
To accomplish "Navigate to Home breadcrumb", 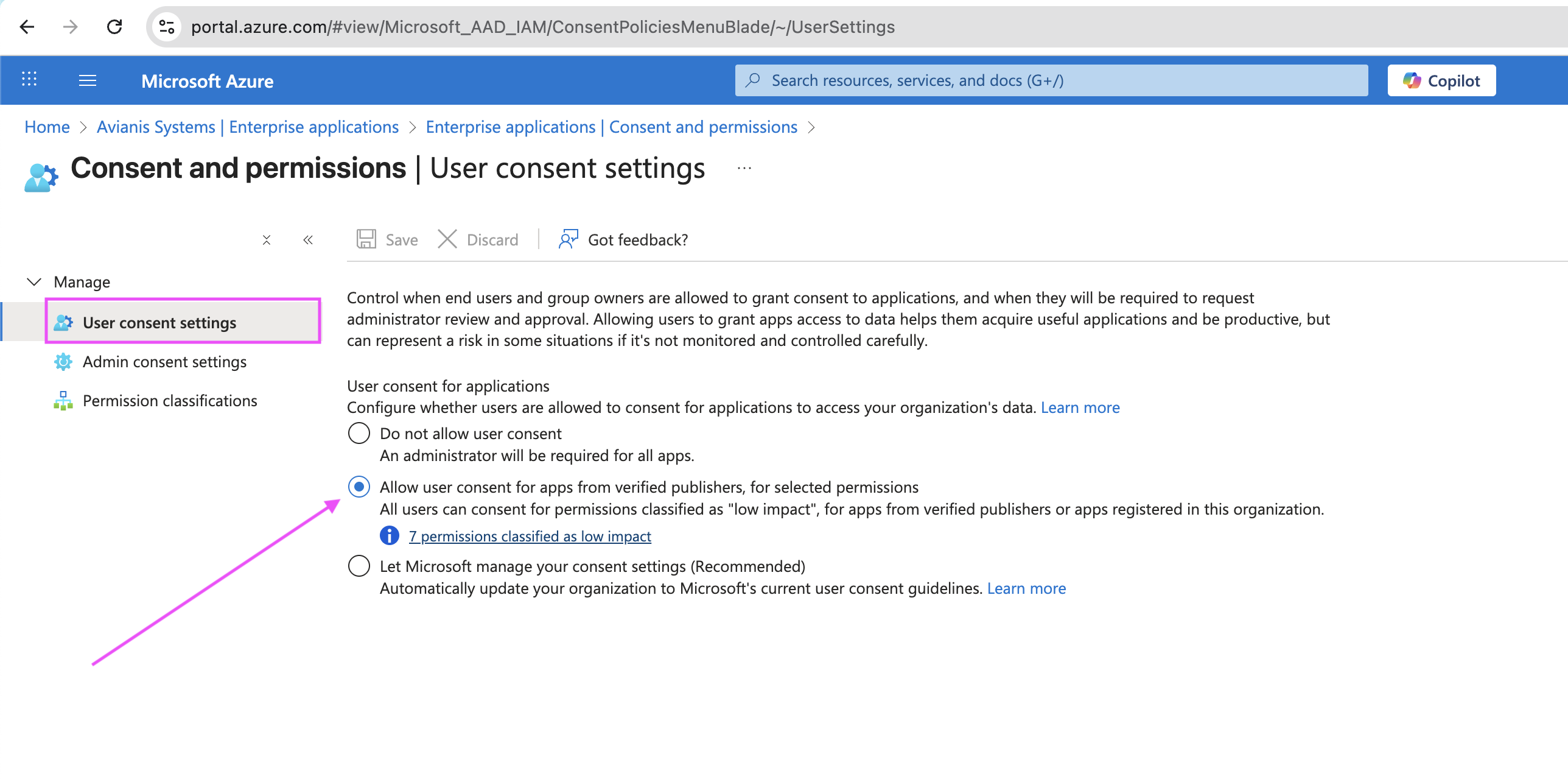I will pos(47,127).
